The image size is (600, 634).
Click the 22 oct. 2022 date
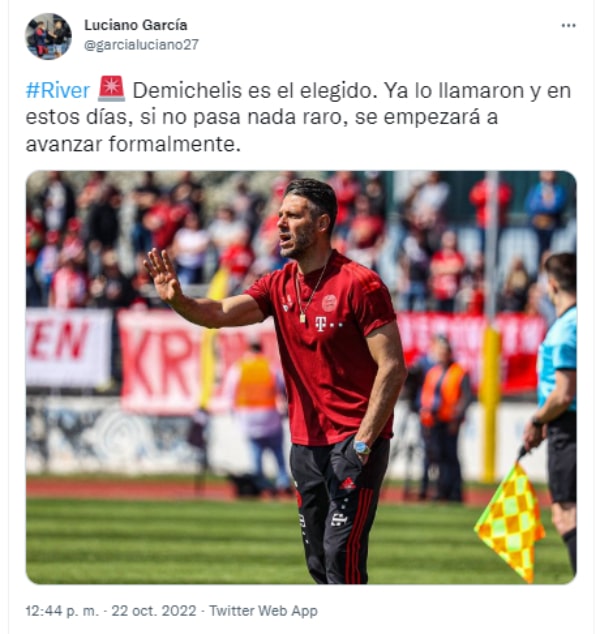154,611
